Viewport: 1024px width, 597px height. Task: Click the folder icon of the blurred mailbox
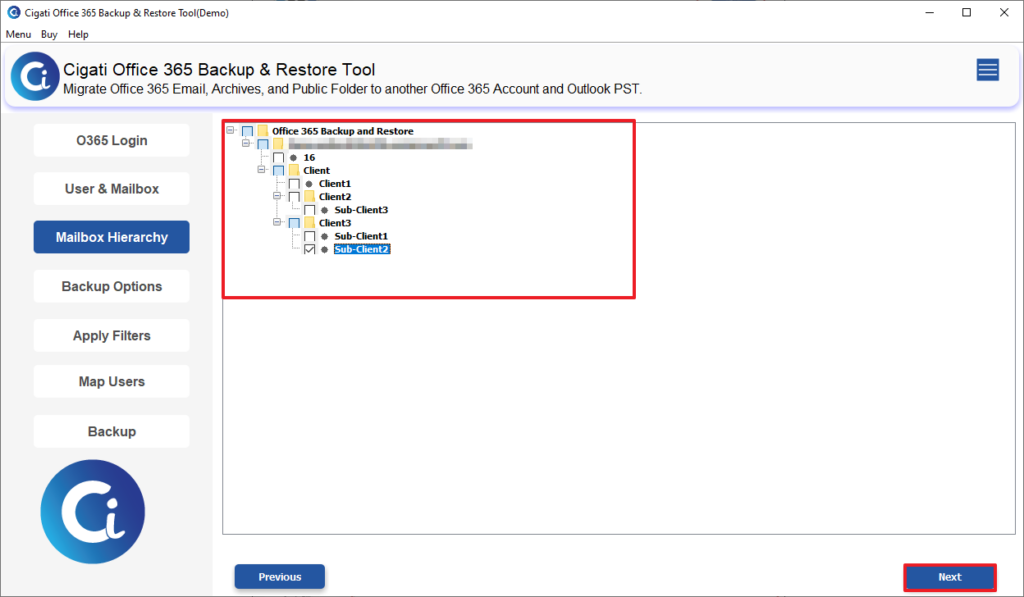click(x=278, y=144)
